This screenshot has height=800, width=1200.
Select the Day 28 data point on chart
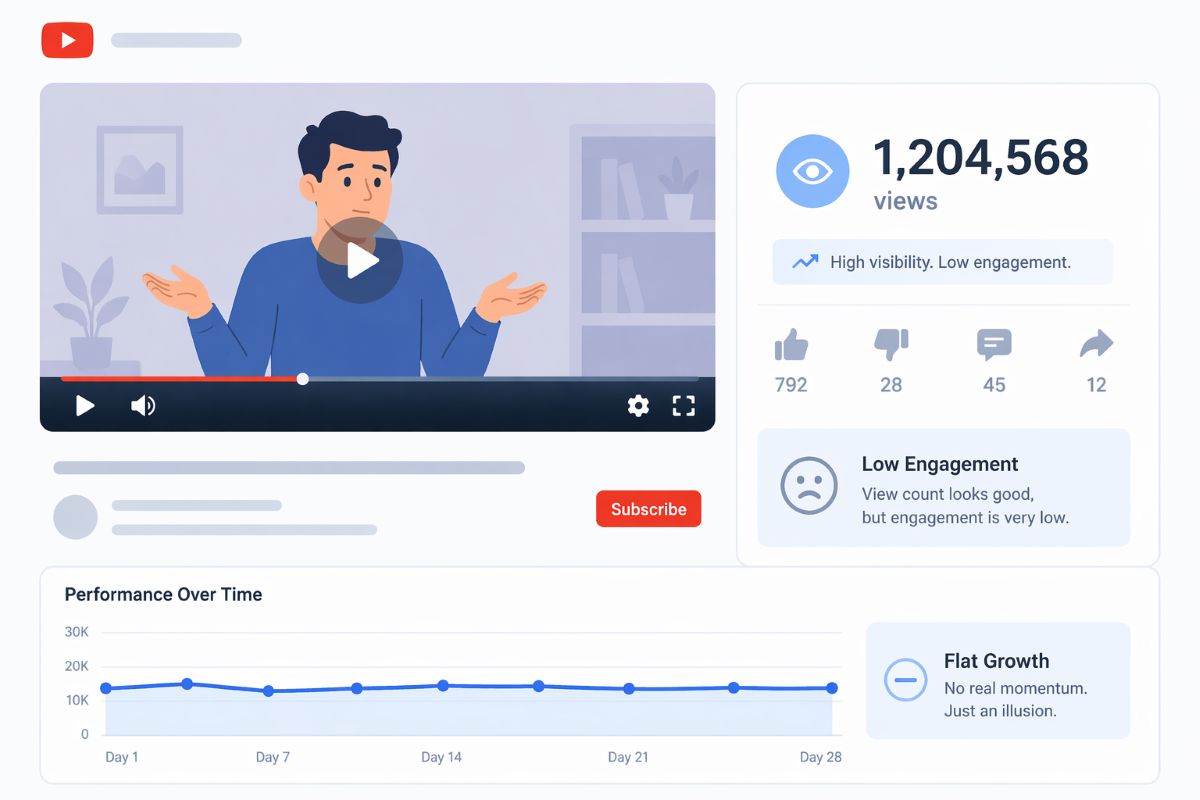(832, 688)
